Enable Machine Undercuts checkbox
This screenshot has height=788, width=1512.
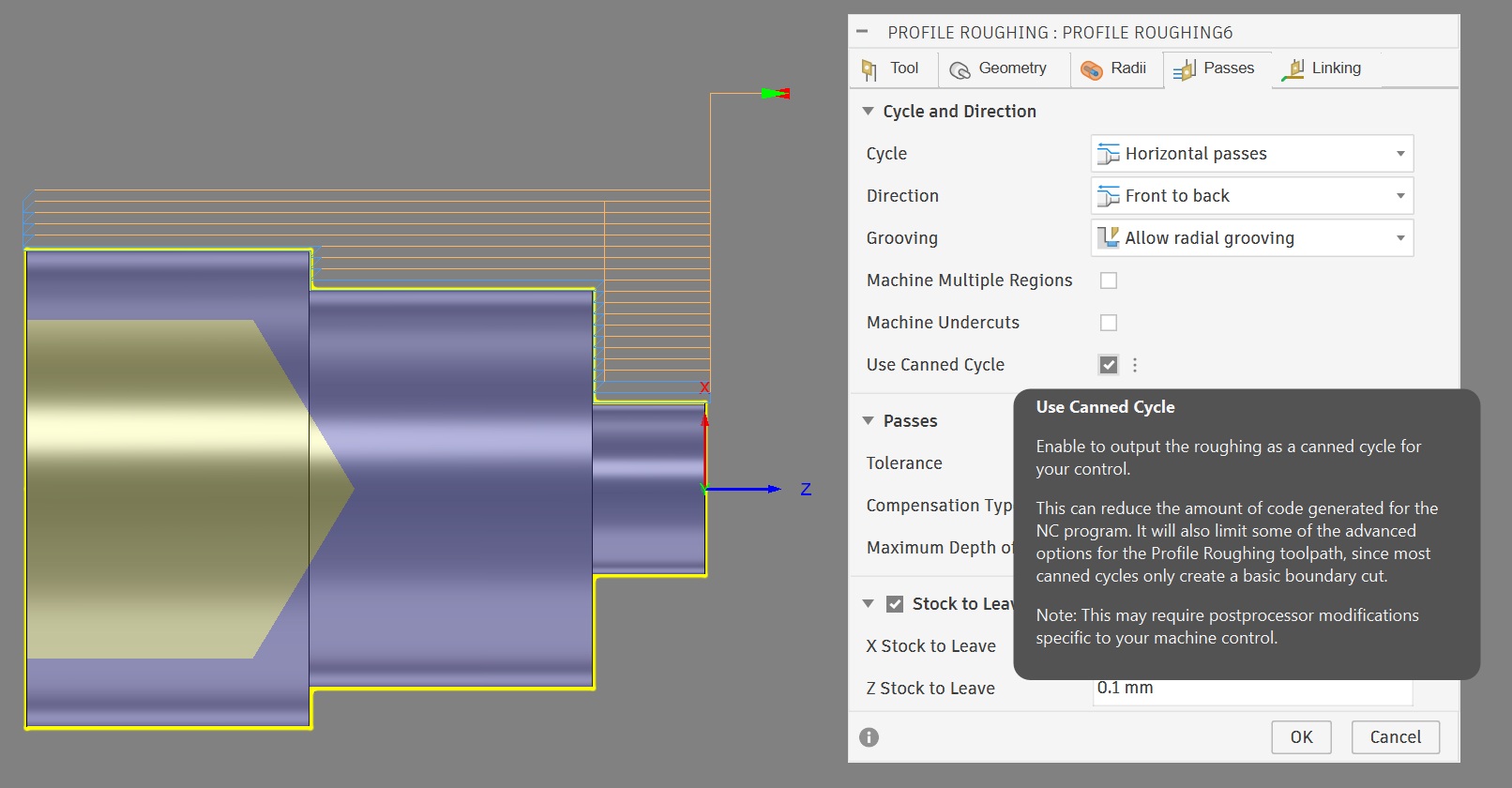[1109, 323]
